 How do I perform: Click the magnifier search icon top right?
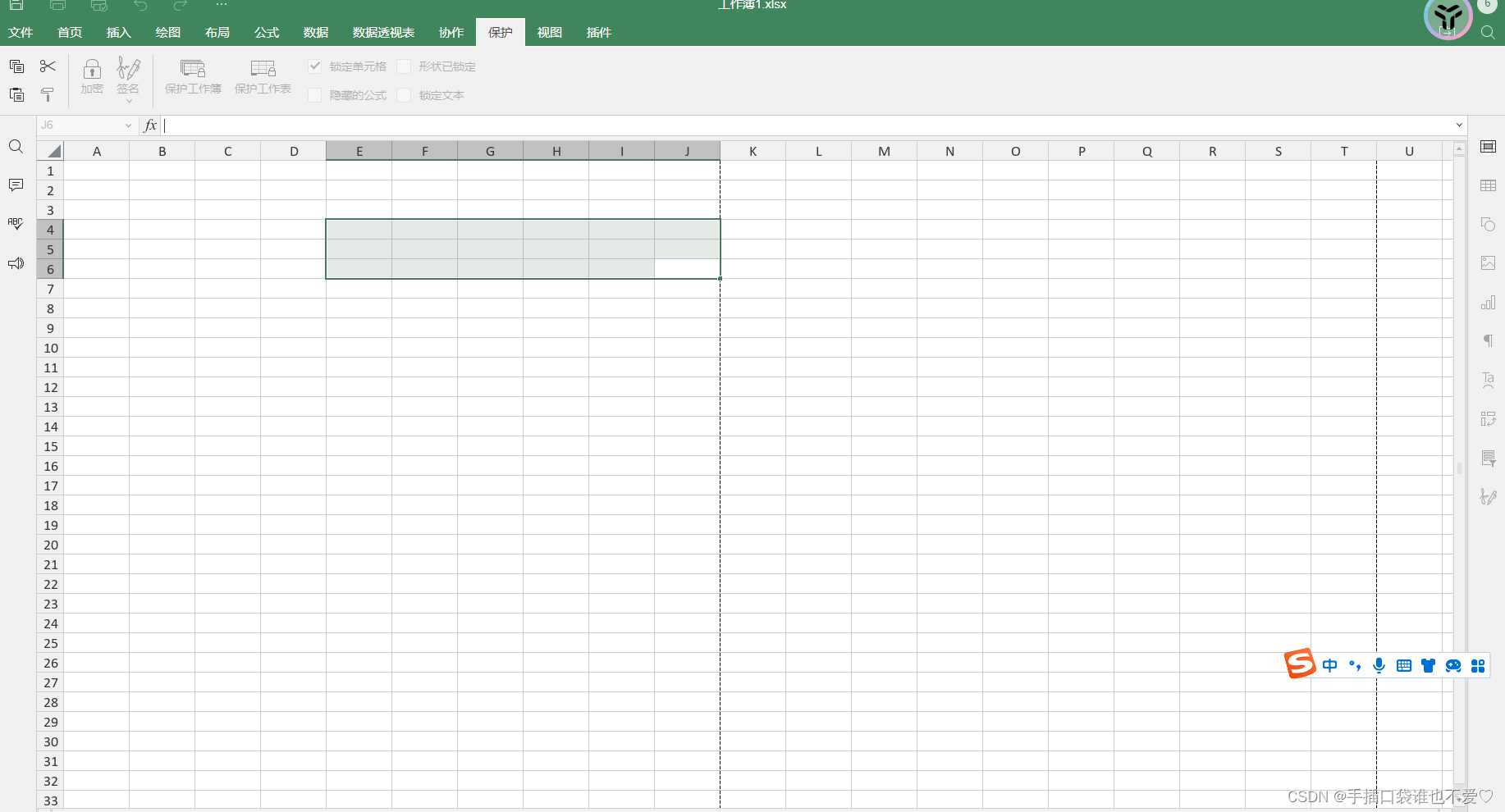click(1488, 33)
